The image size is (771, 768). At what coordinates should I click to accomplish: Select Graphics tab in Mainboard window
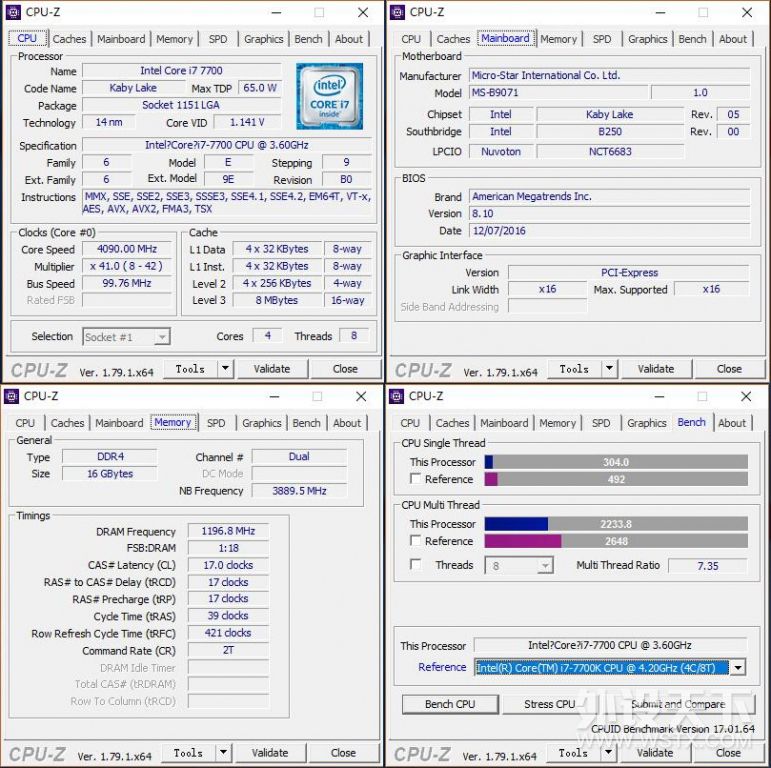(648, 39)
